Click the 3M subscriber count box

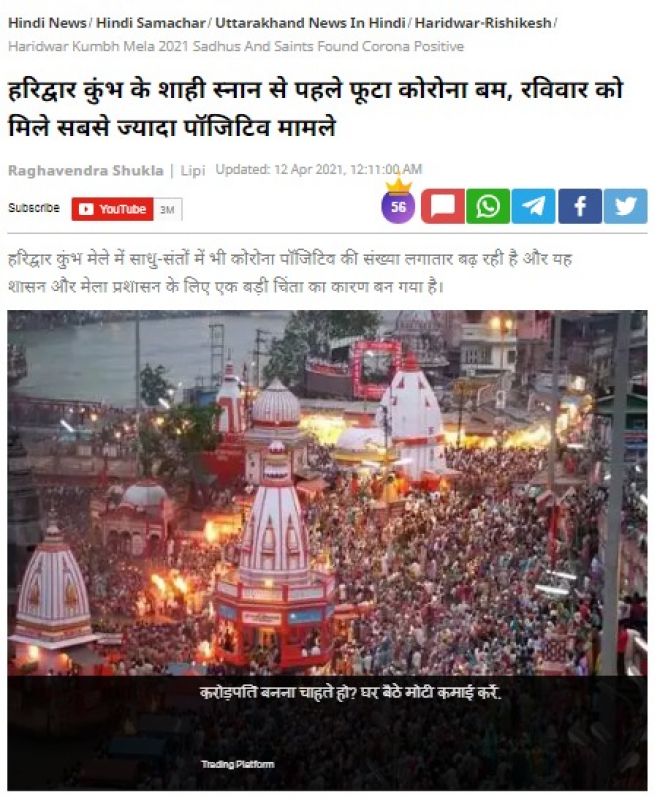(x=167, y=210)
